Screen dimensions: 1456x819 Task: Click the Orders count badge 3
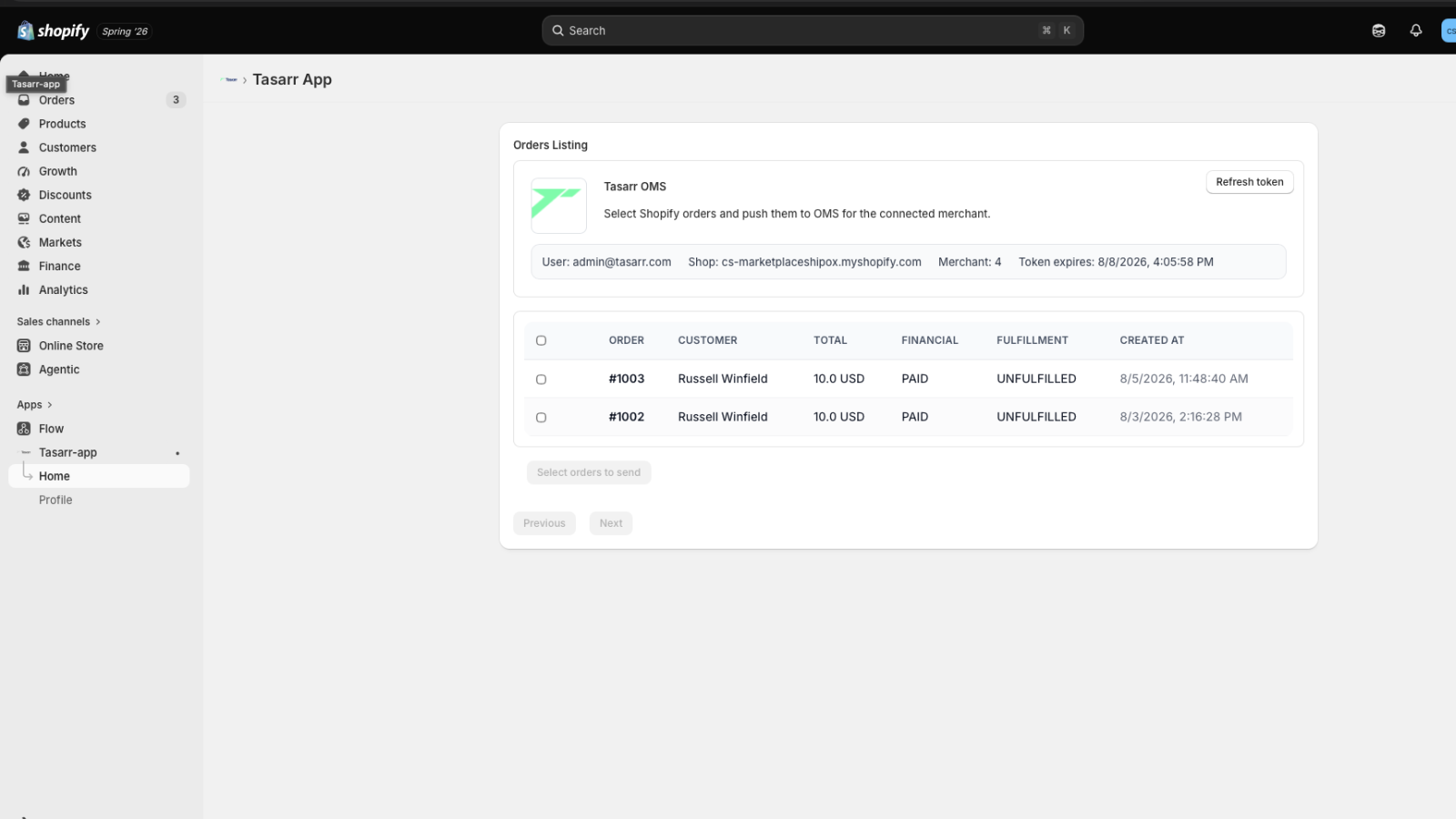176,100
